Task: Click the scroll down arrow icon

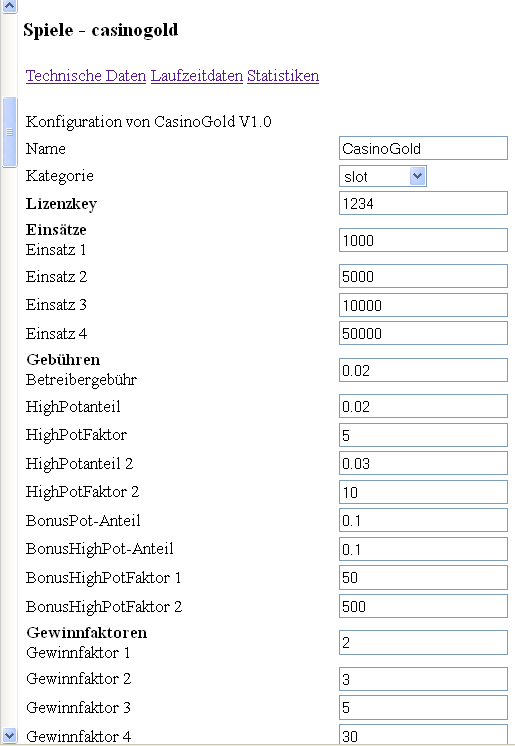Action: [x=9, y=735]
